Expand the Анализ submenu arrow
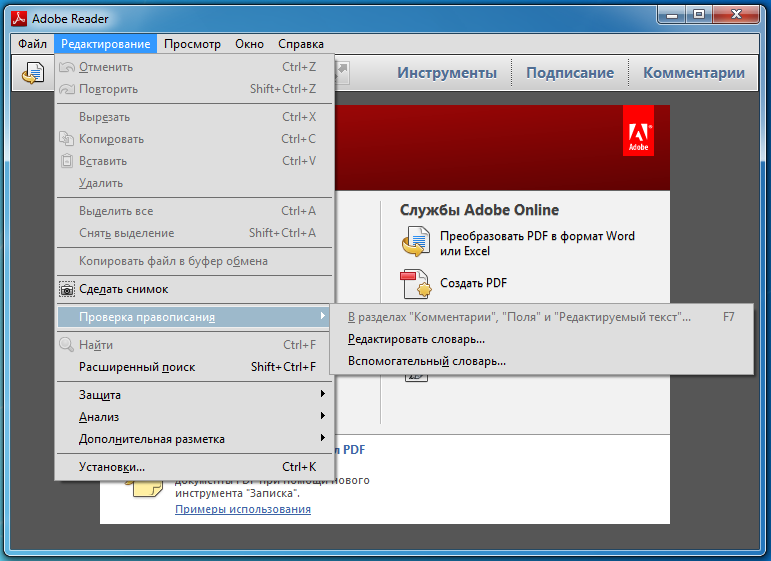 tap(323, 416)
